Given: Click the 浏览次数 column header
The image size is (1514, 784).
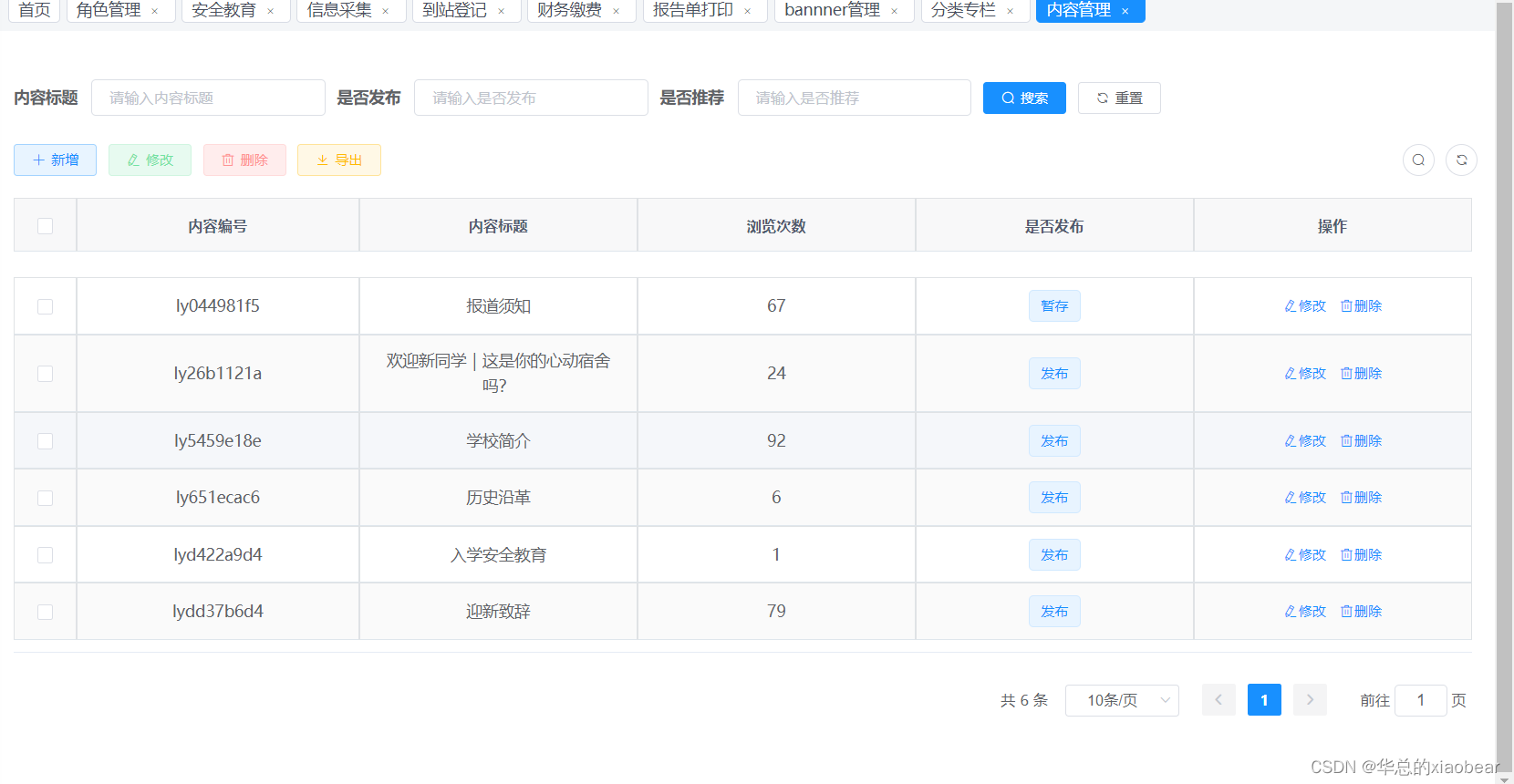Looking at the screenshot, I should point(776,226).
